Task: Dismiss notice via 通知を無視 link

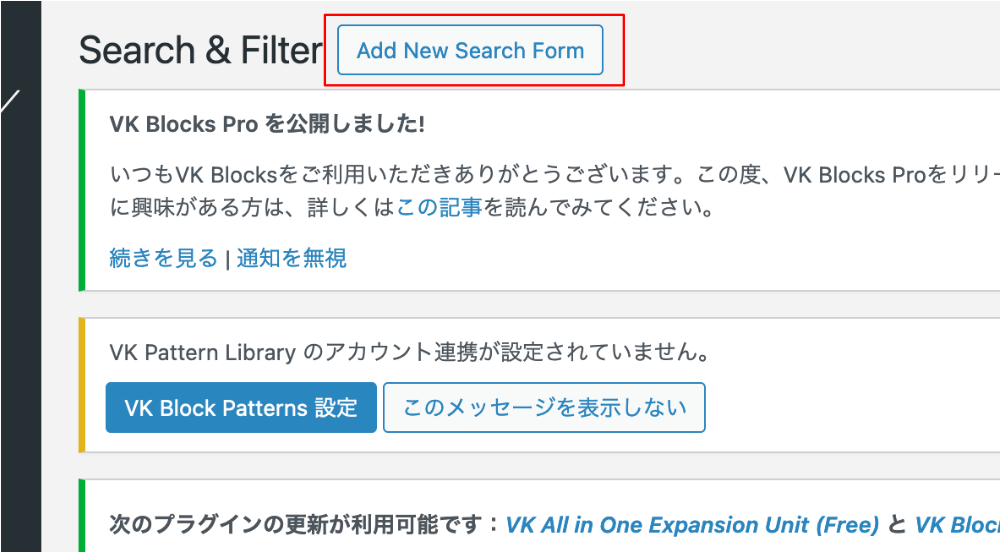Action: click(x=292, y=259)
